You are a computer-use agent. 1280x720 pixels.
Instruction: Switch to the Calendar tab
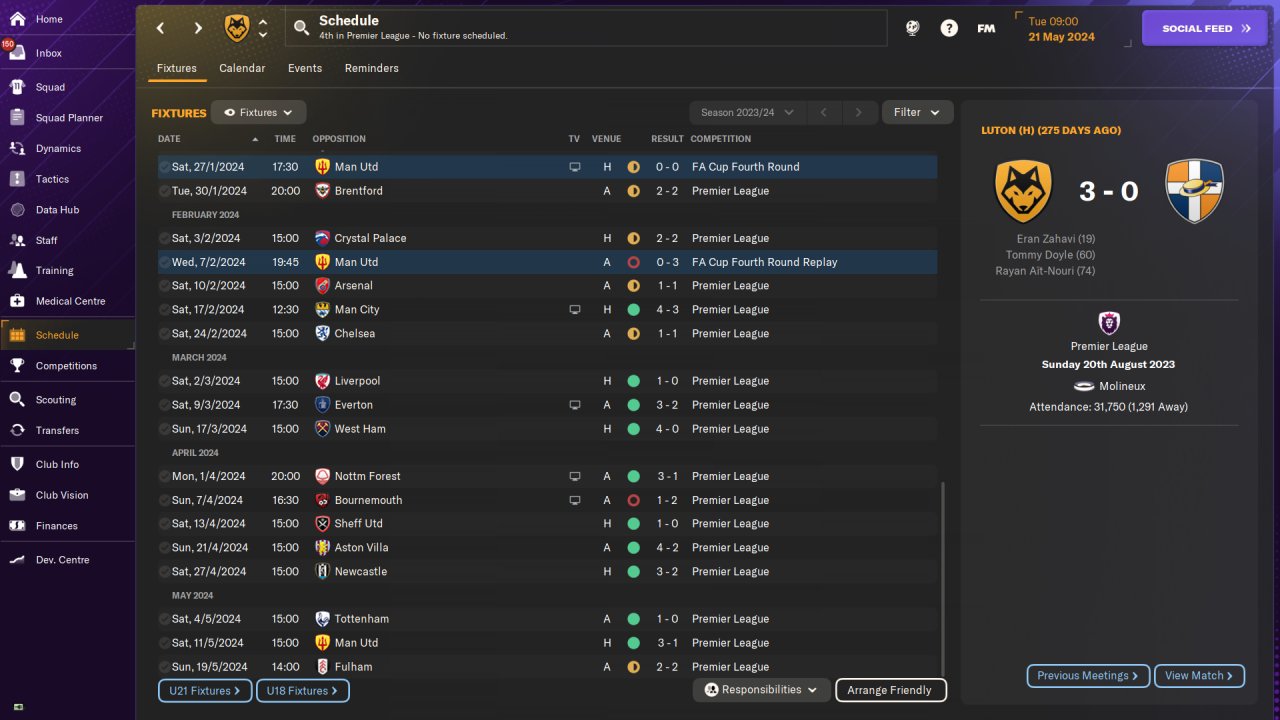(x=242, y=68)
